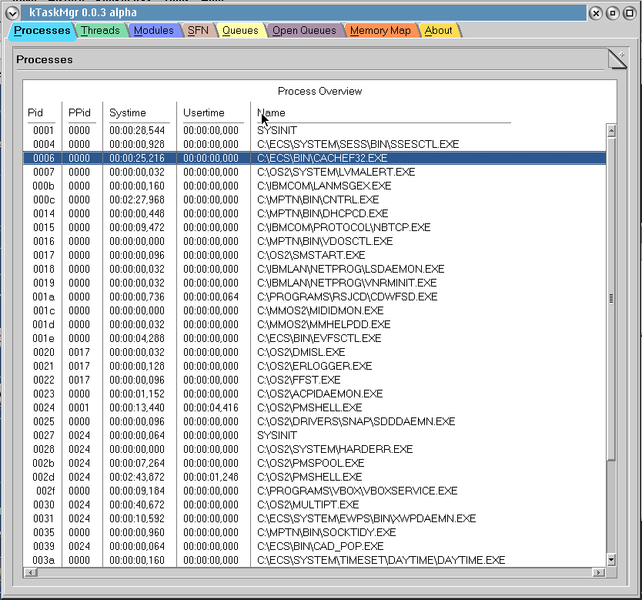Open the Queues tab

[240, 31]
